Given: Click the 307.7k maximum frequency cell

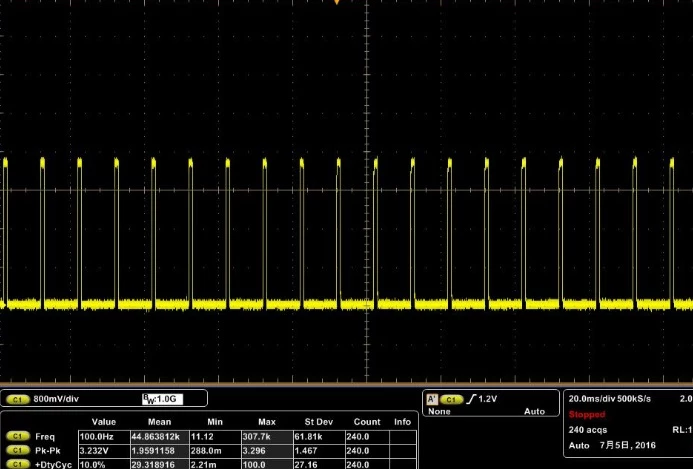Looking at the screenshot, I should coord(267,437).
